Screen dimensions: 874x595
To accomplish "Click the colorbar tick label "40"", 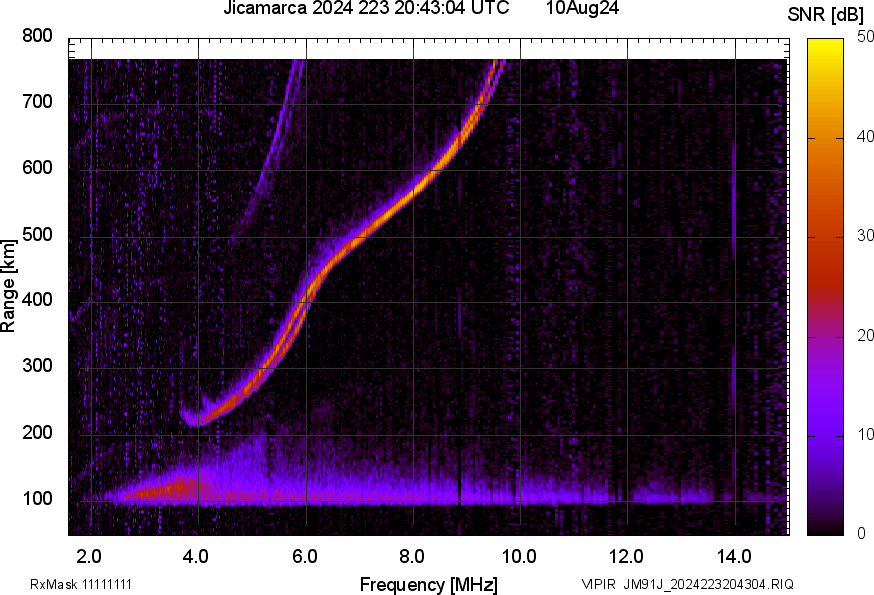I will pyautogui.click(x=865, y=137).
